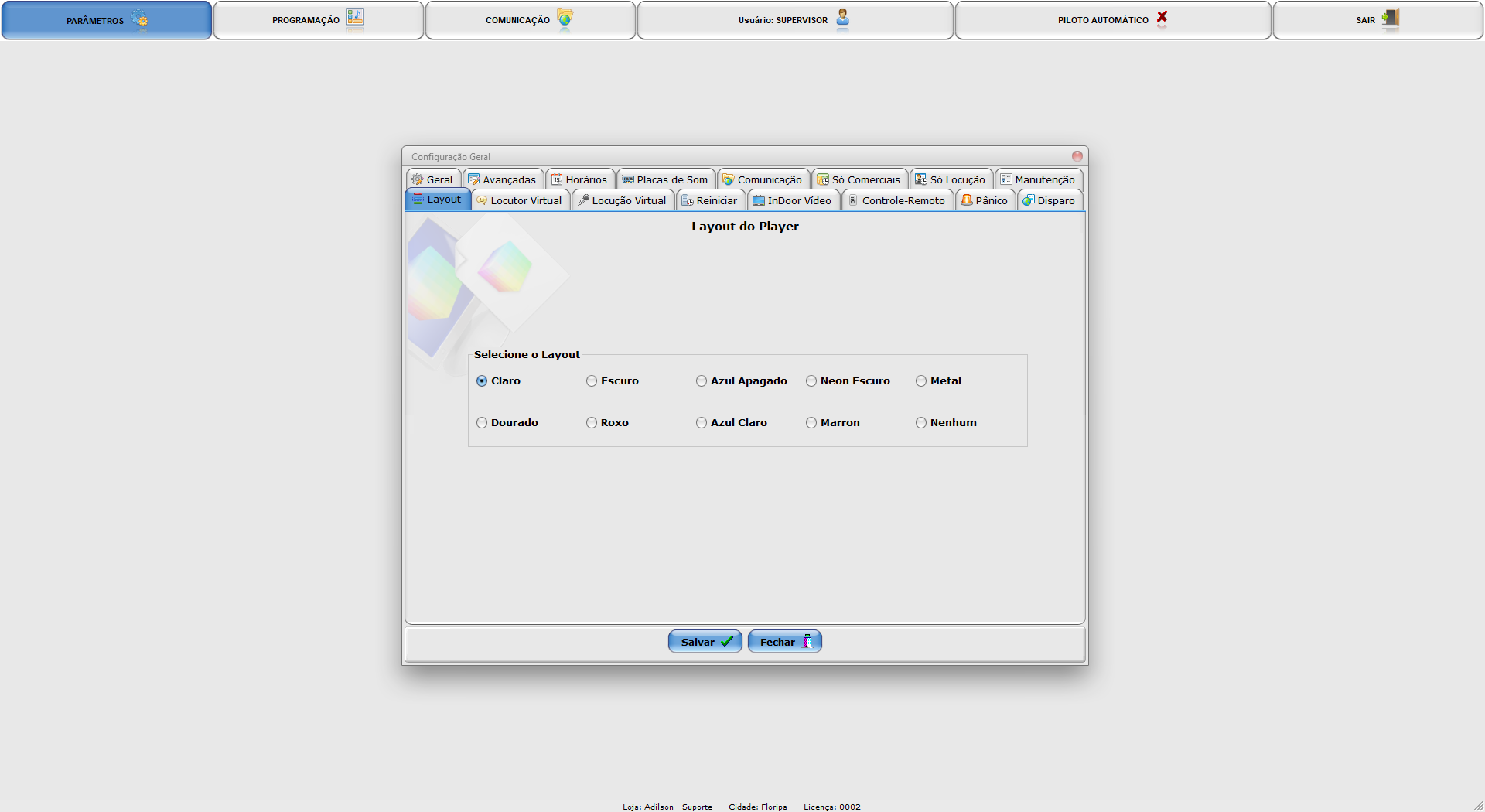Switch to the Controle-Remoto tab
This screenshot has height=812, width=1485.
tap(898, 200)
